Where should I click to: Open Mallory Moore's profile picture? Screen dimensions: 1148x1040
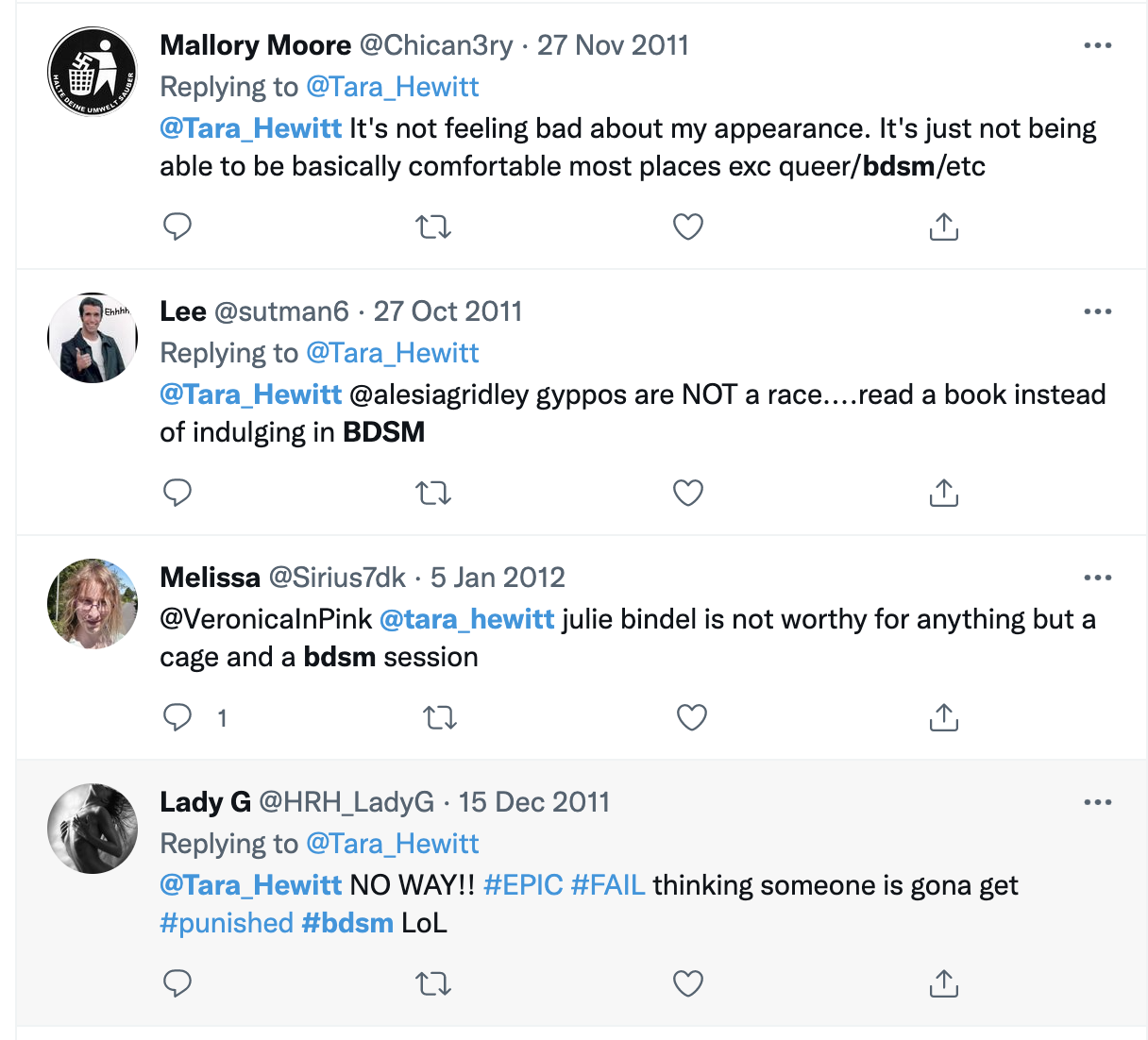point(93,72)
